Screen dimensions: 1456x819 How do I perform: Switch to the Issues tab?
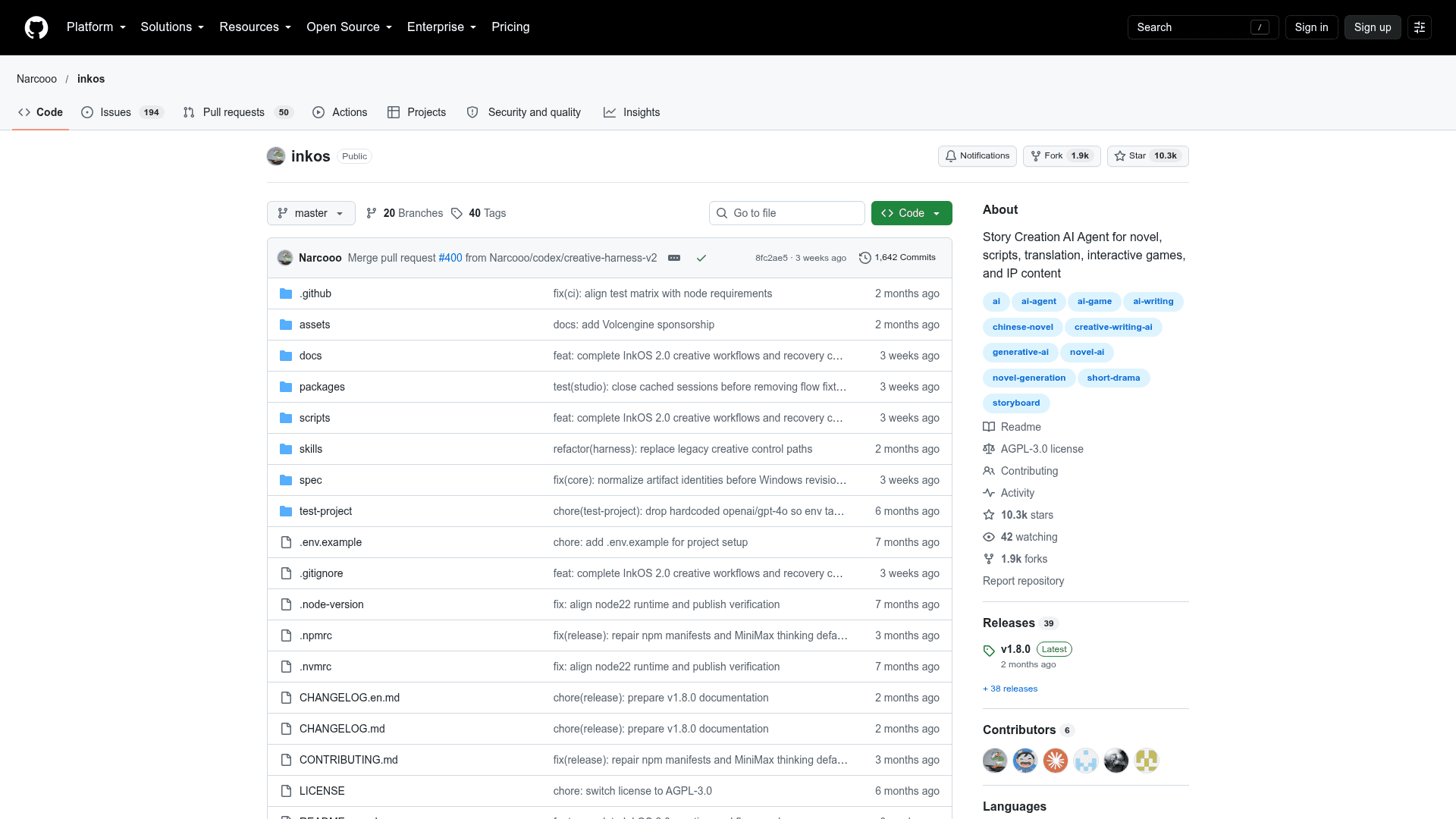coord(123,112)
